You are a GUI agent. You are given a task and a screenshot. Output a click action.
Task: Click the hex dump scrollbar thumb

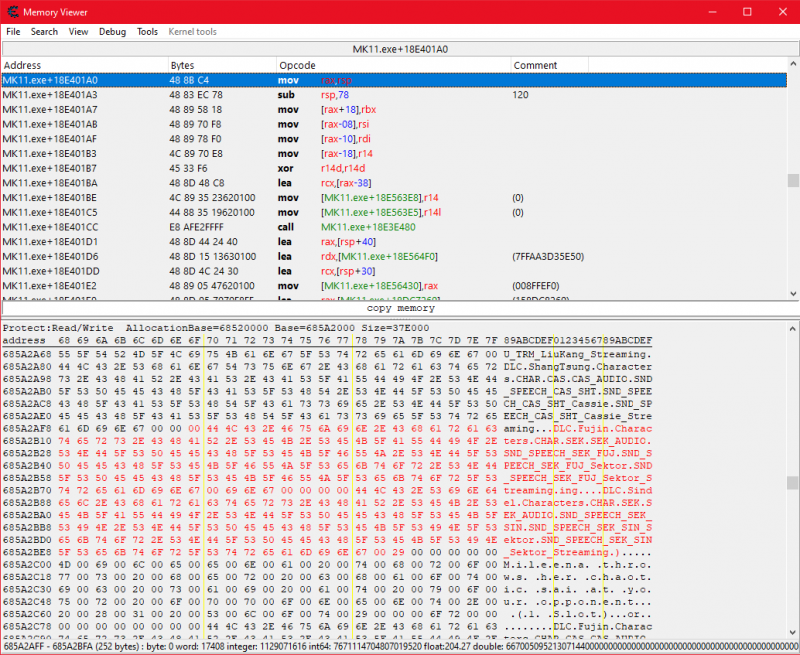coord(793,483)
